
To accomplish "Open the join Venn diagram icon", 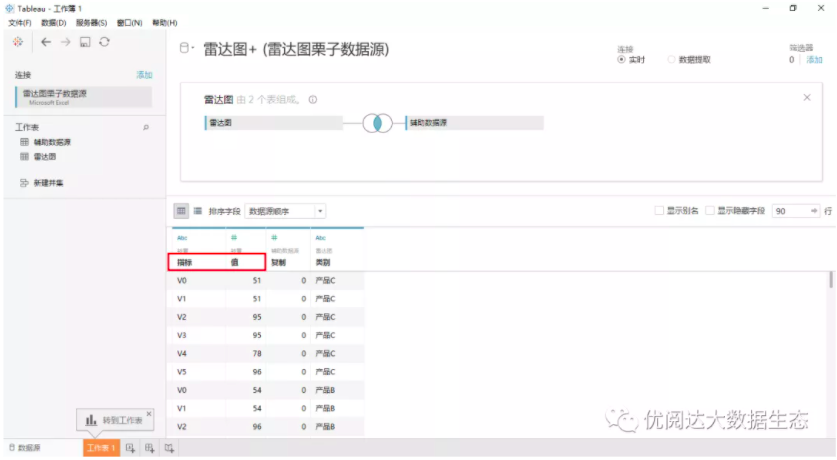I will (x=377, y=123).
